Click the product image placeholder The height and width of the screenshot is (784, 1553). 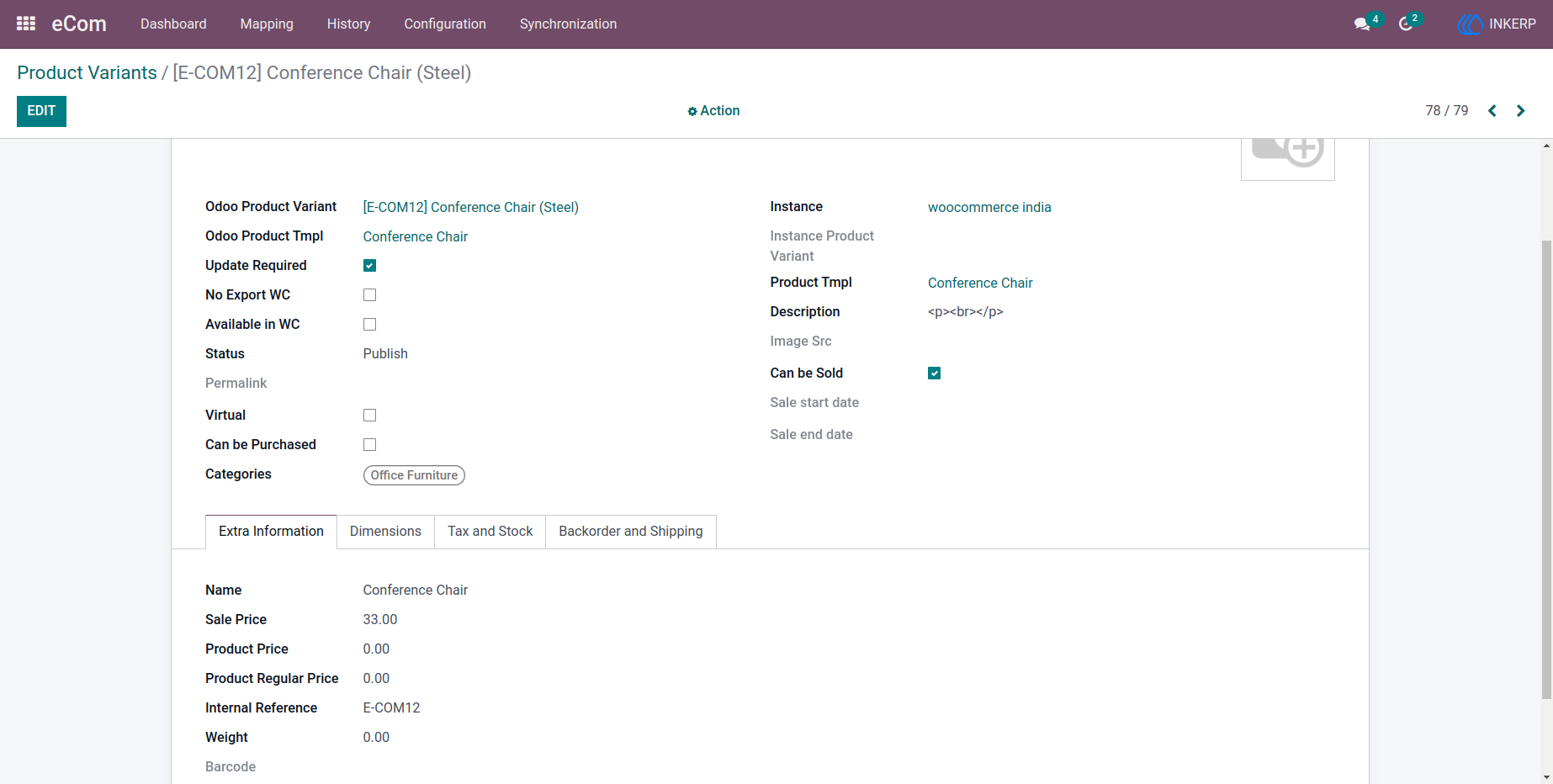pyautogui.click(x=1287, y=159)
